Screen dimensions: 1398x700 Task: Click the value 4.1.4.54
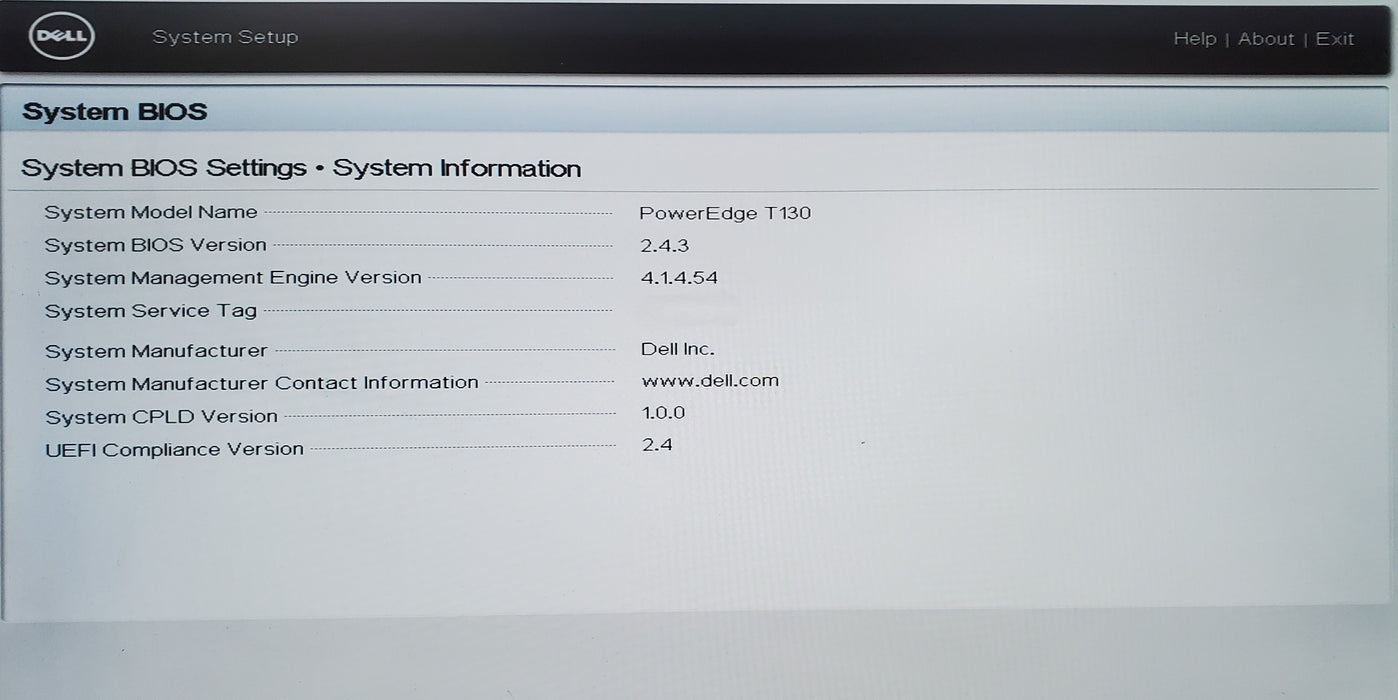point(679,278)
